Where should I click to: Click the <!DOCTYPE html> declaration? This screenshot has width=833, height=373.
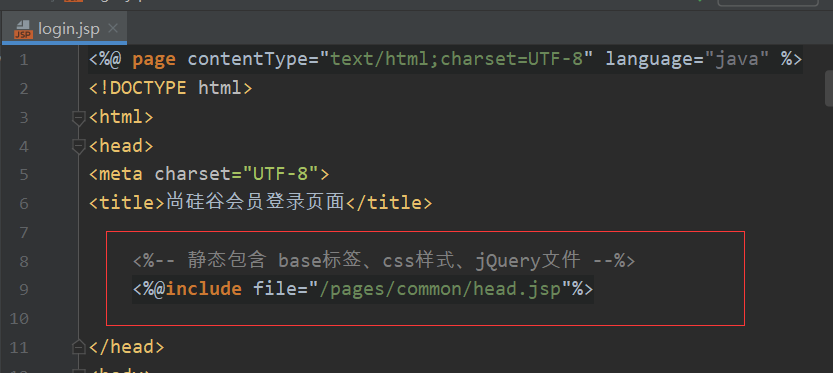170,88
